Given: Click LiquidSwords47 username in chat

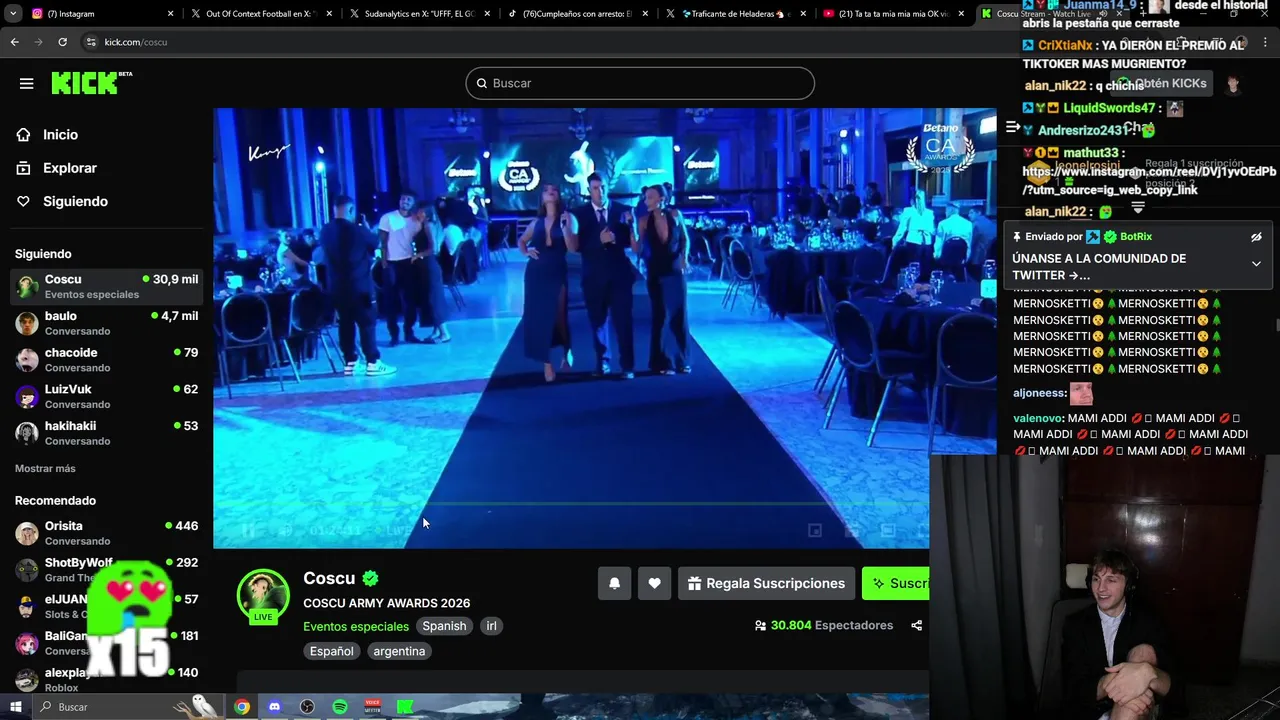Looking at the screenshot, I should pyautogui.click(x=1110, y=108).
